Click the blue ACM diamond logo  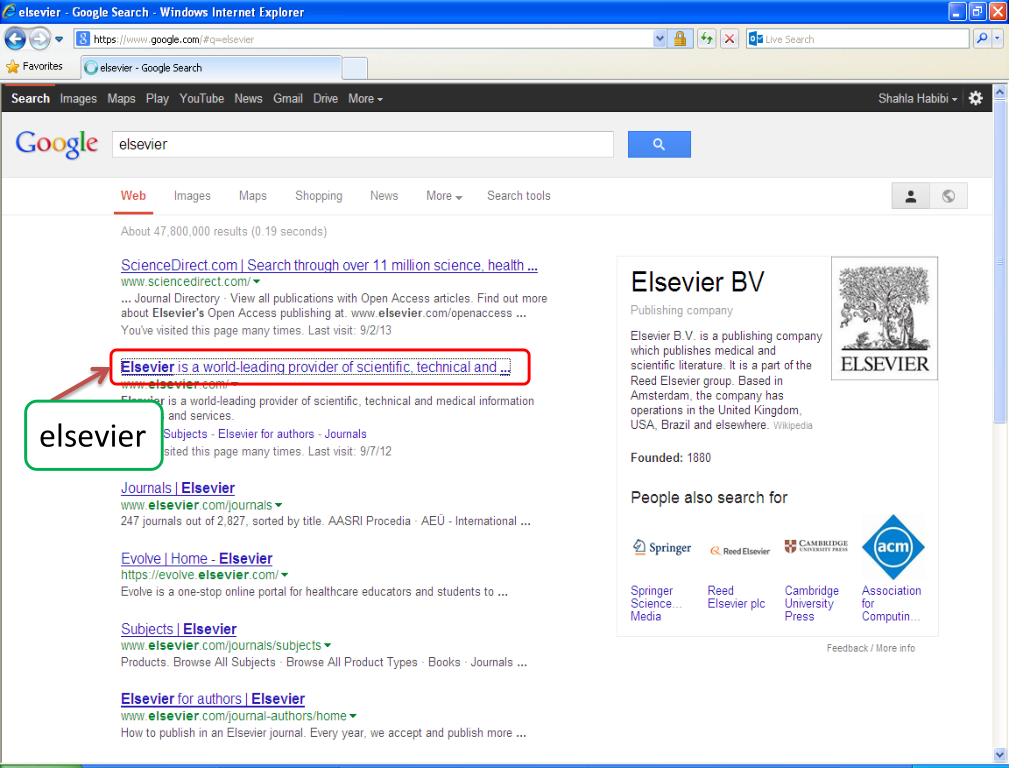tap(893, 547)
